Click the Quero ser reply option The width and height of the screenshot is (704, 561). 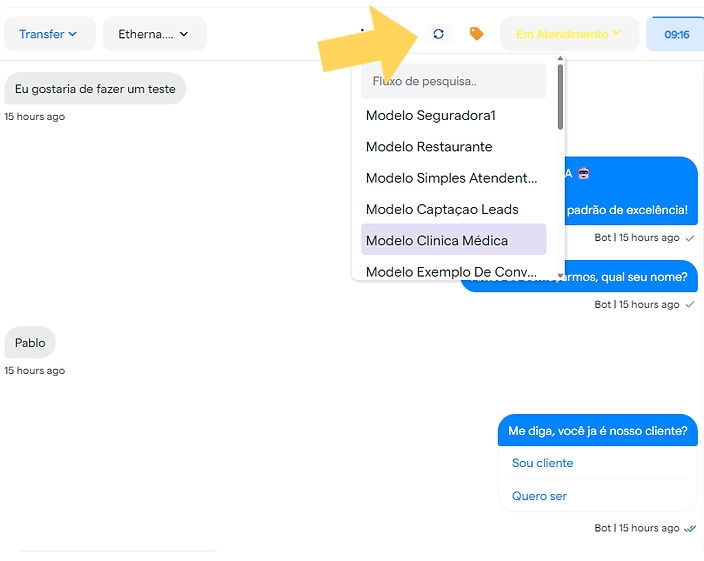click(540, 496)
